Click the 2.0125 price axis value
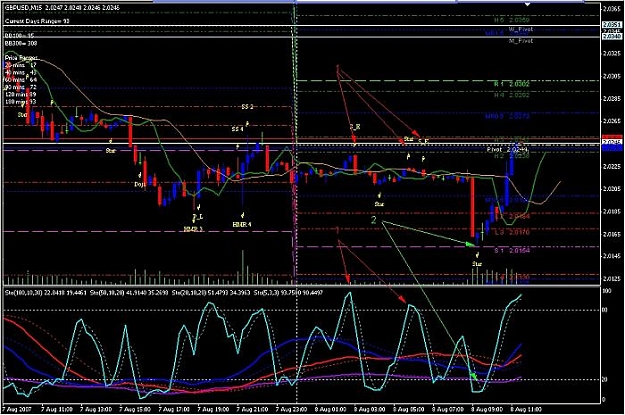Image resolution: width=625 pixels, height=415 pixels. pos(612,279)
